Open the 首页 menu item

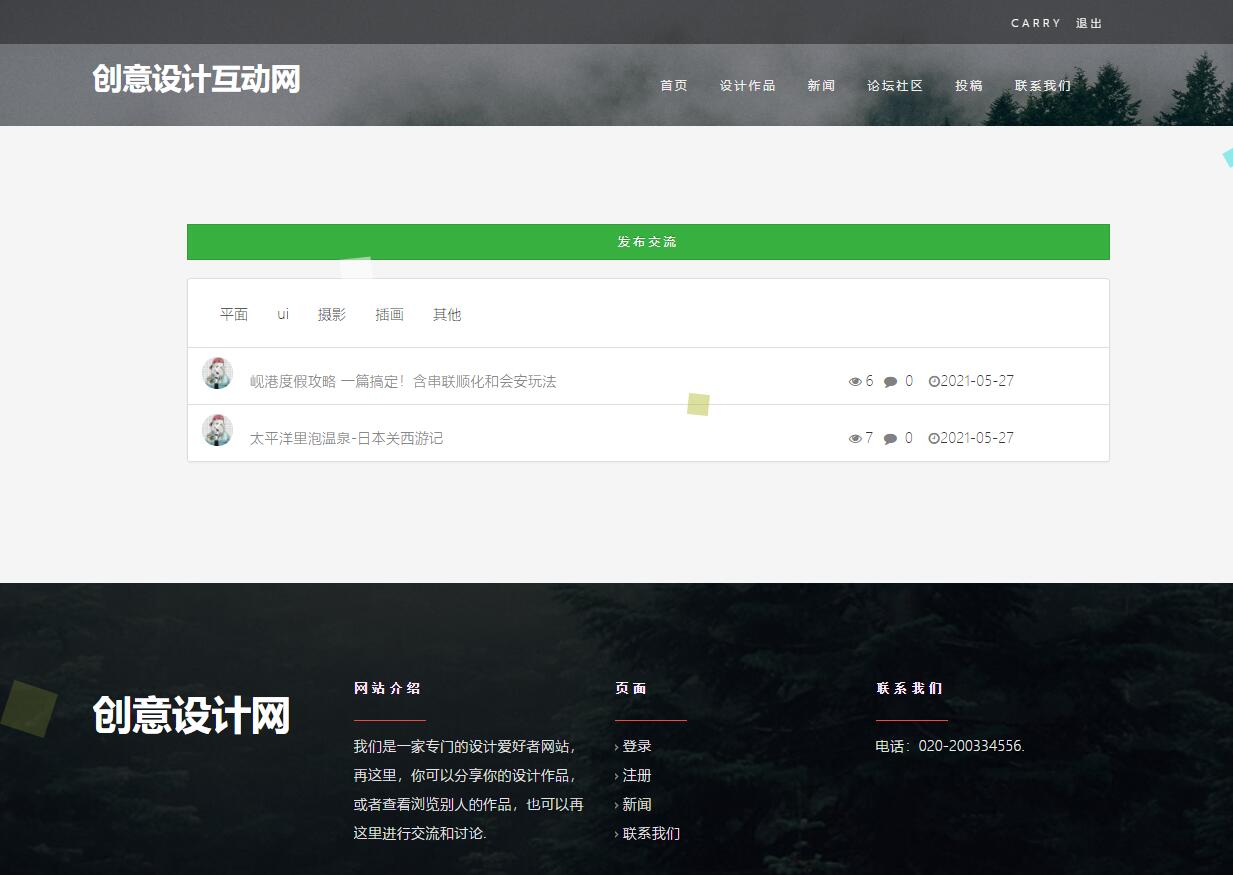(673, 85)
